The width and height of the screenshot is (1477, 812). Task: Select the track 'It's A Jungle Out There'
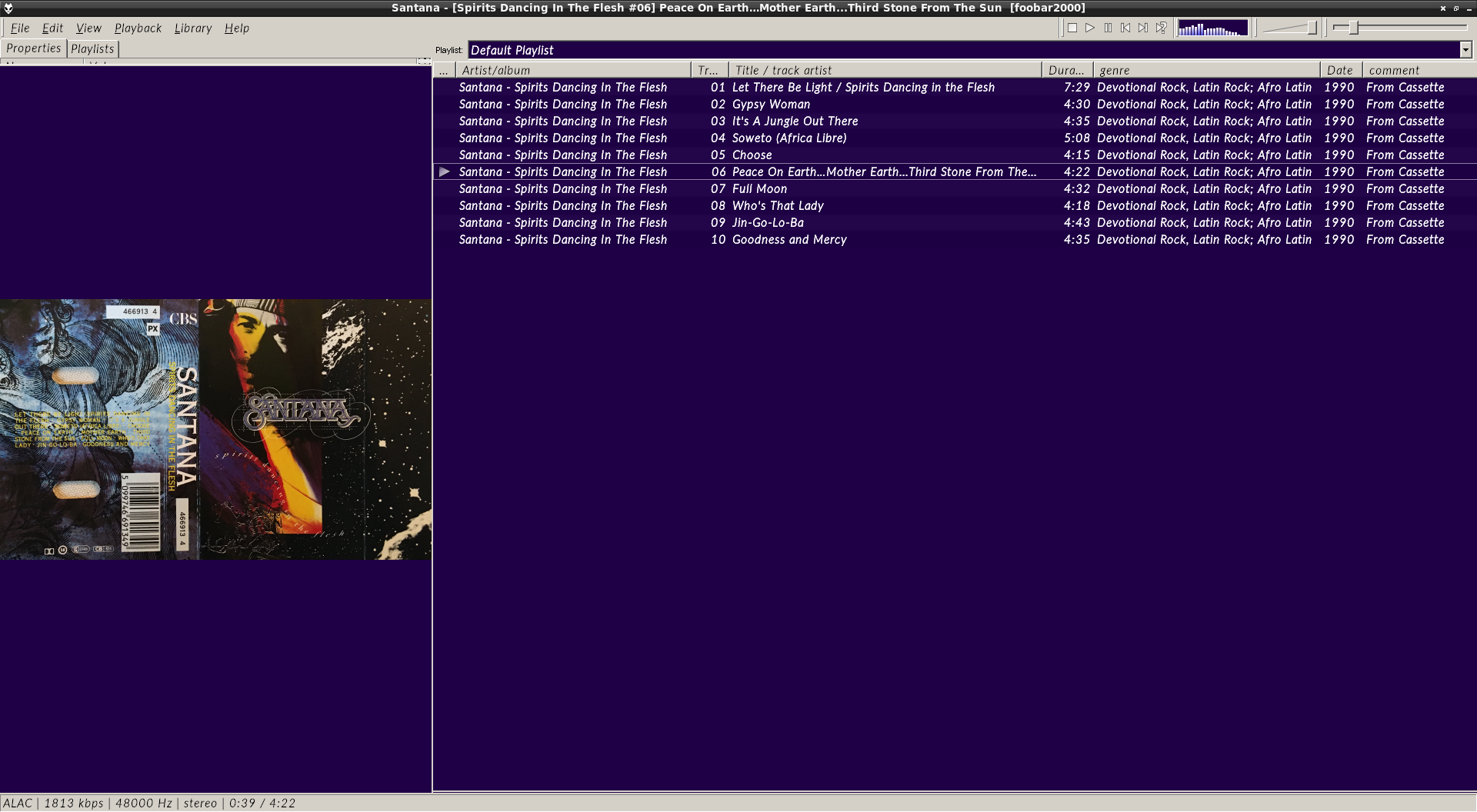coord(955,121)
